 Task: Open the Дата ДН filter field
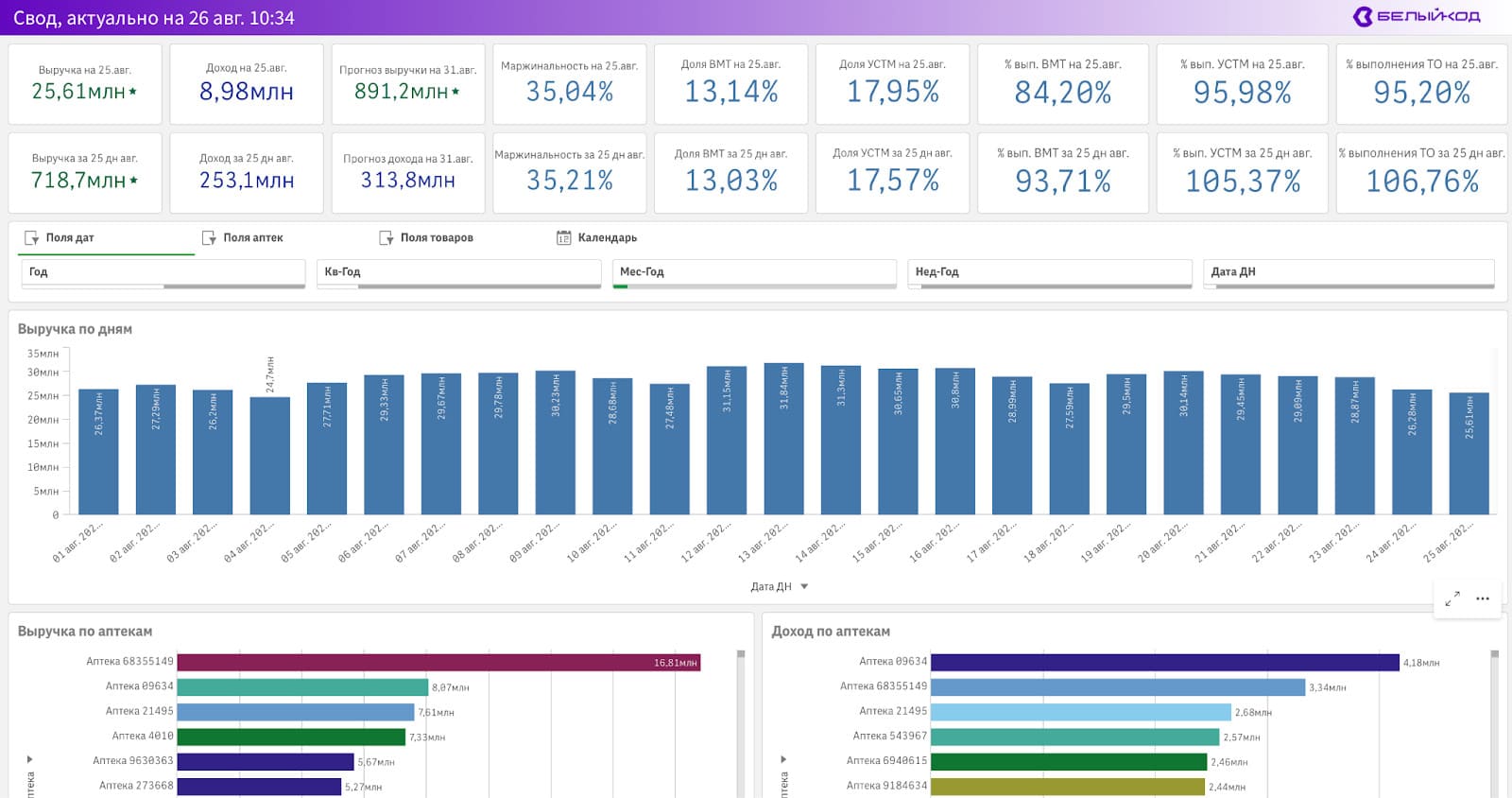click(x=1349, y=273)
